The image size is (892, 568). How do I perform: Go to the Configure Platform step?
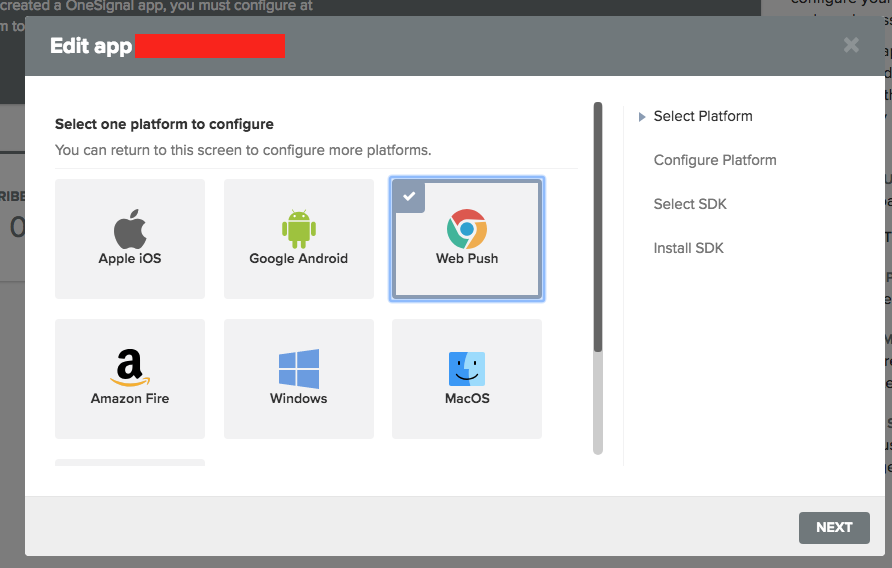coord(715,160)
